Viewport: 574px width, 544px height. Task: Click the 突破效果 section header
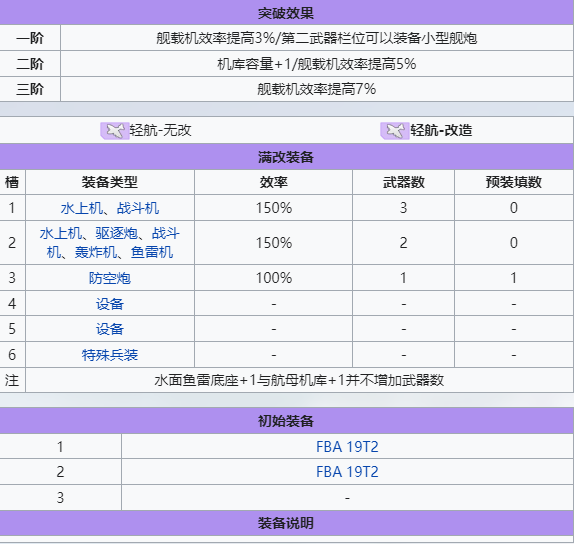286,13
